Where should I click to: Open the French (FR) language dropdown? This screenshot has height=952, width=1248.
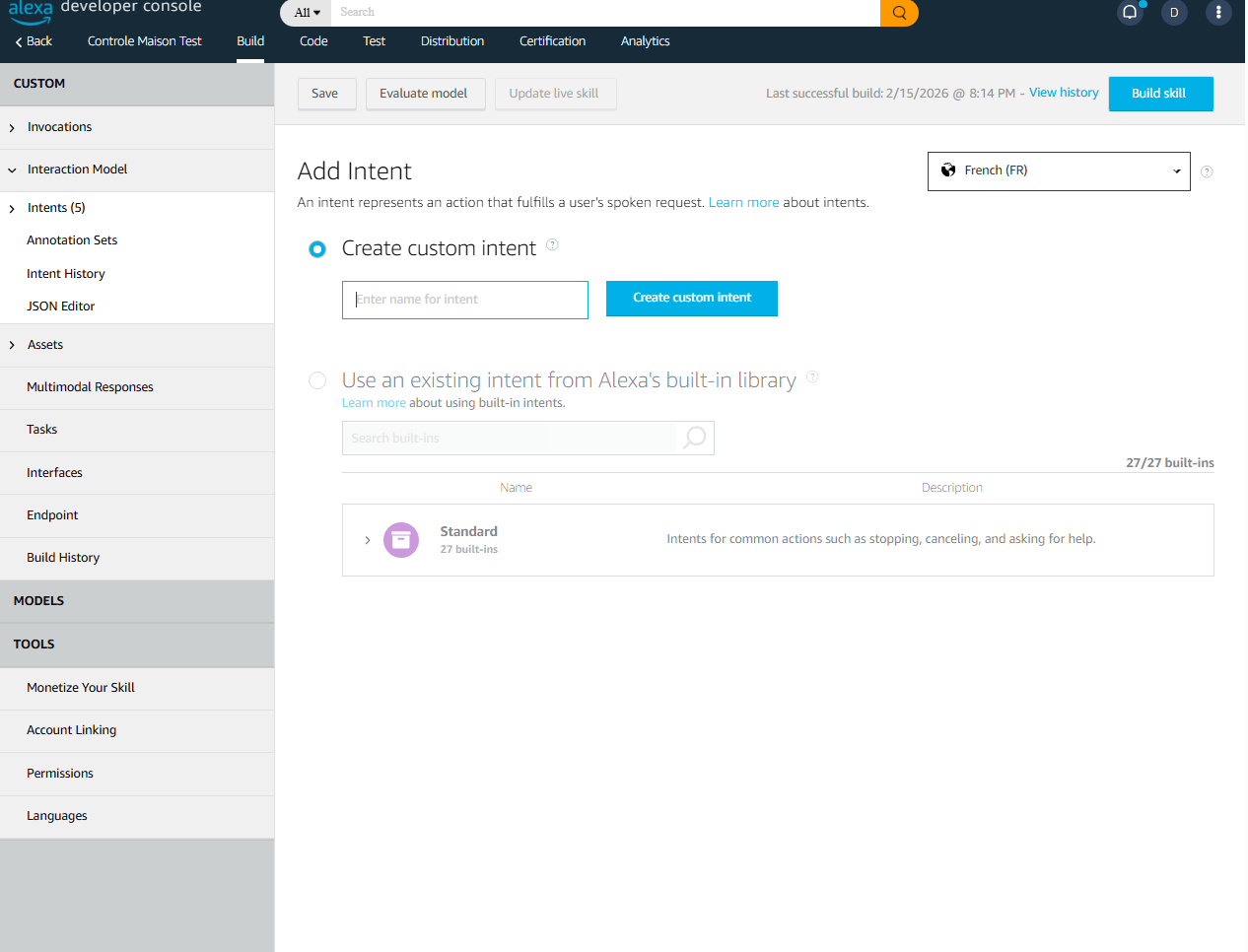1058,171
